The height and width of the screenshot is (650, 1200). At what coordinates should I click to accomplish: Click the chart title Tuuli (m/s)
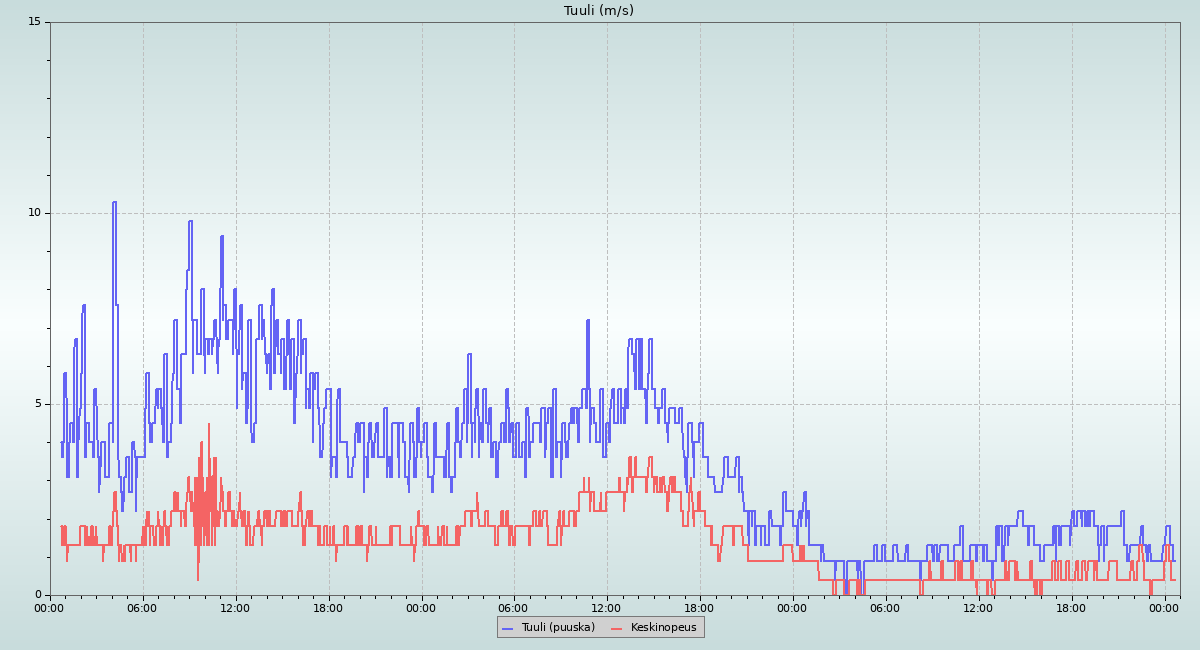[x=598, y=11]
